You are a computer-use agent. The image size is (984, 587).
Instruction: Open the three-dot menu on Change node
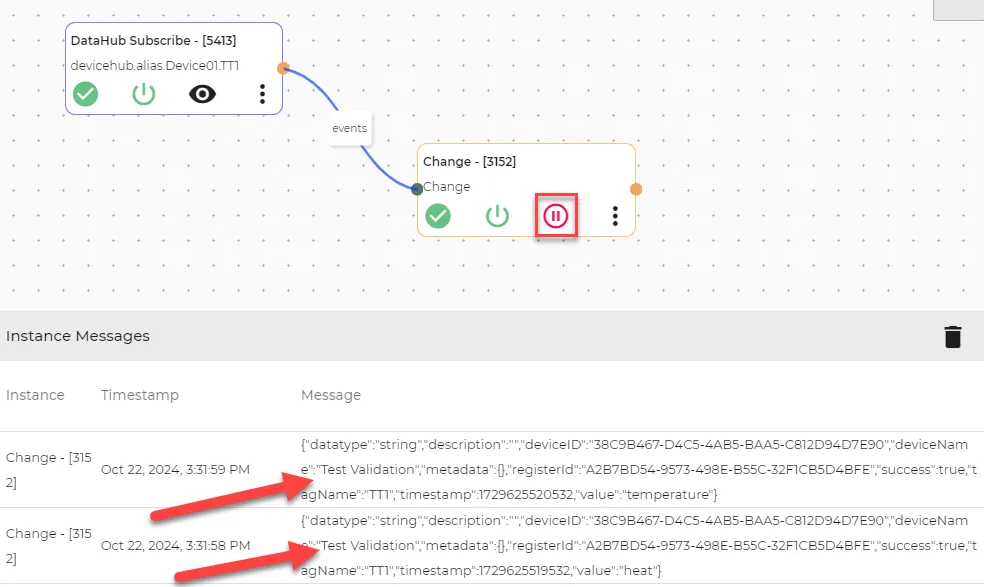coord(615,216)
